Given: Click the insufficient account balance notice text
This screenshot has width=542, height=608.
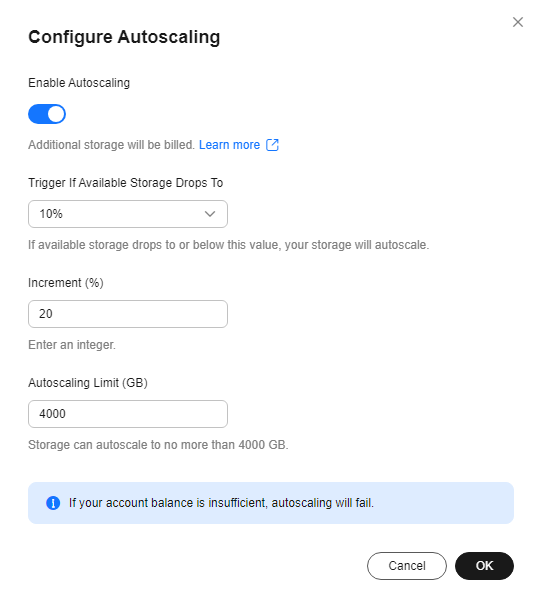Looking at the screenshot, I should pyautogui.click(x=221, y=503).
